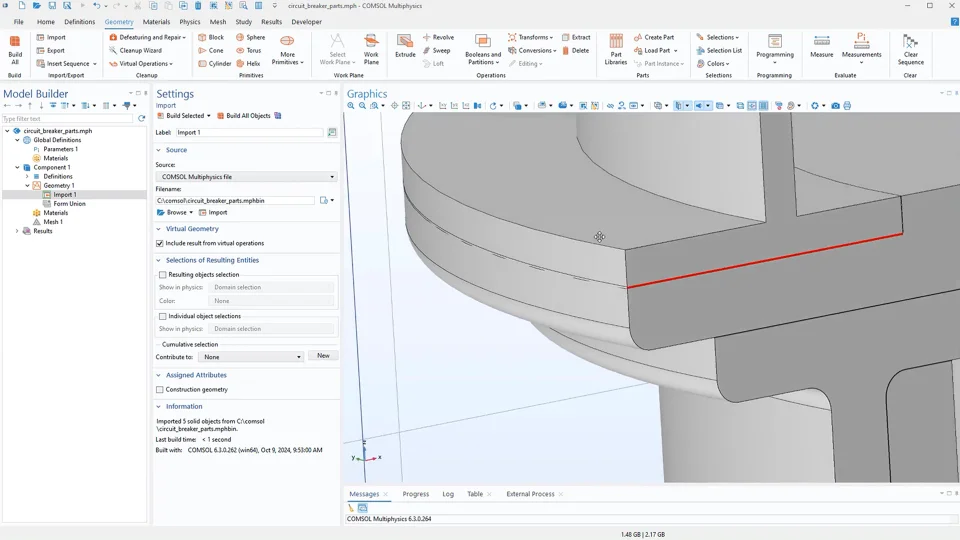Click the Filename input field
The image size is (960, 540).
[235, 201]
